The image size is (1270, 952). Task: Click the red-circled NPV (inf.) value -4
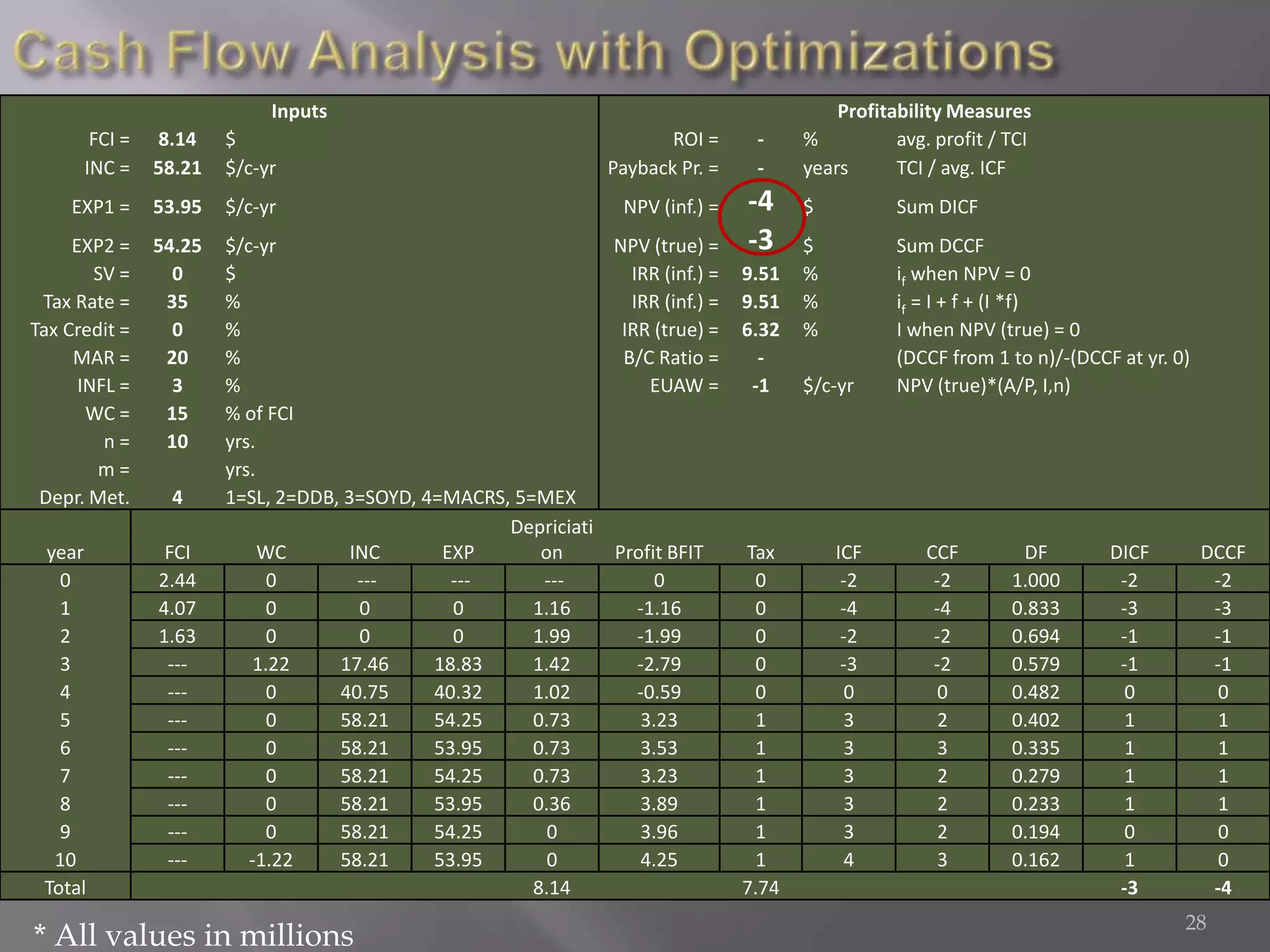point(760,201)
